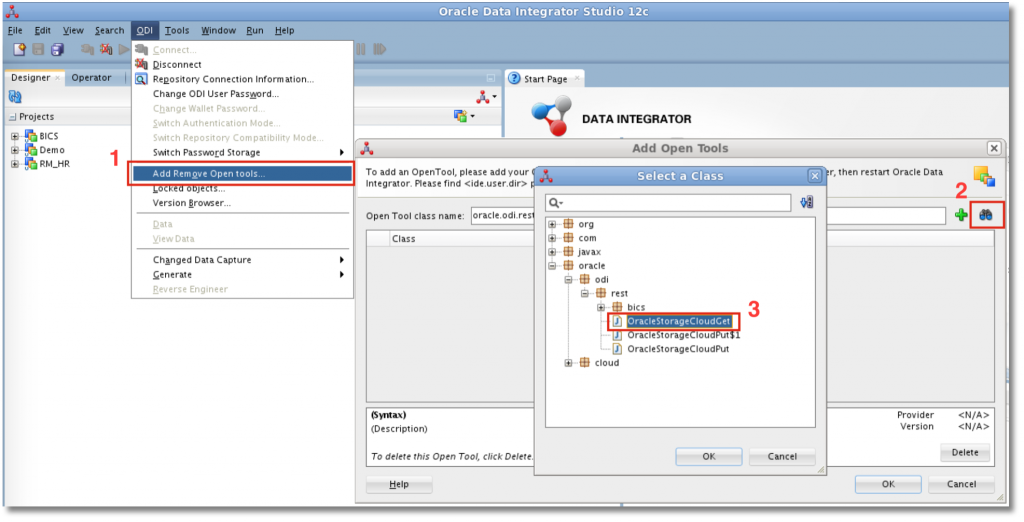Click the org package icon
1024x522 pixels.
click(568, 224)
